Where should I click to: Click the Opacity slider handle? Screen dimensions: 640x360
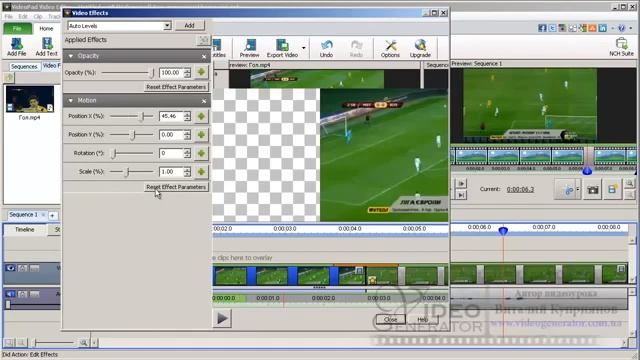(152, 73)
